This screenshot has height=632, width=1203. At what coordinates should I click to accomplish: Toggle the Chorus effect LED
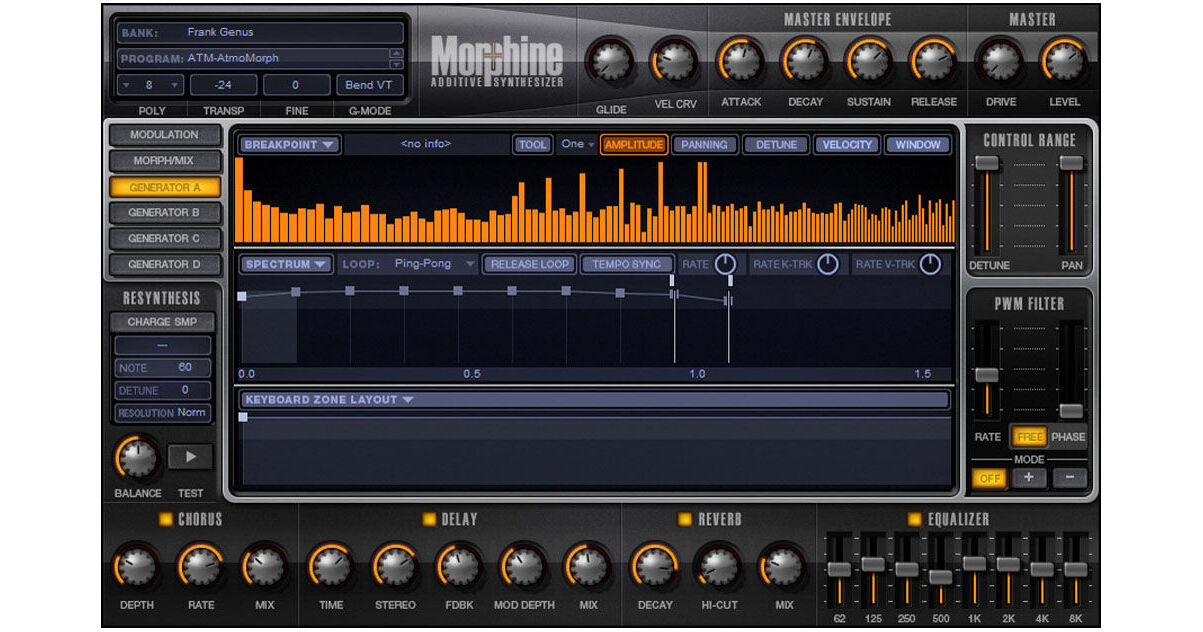pos(166,519)
